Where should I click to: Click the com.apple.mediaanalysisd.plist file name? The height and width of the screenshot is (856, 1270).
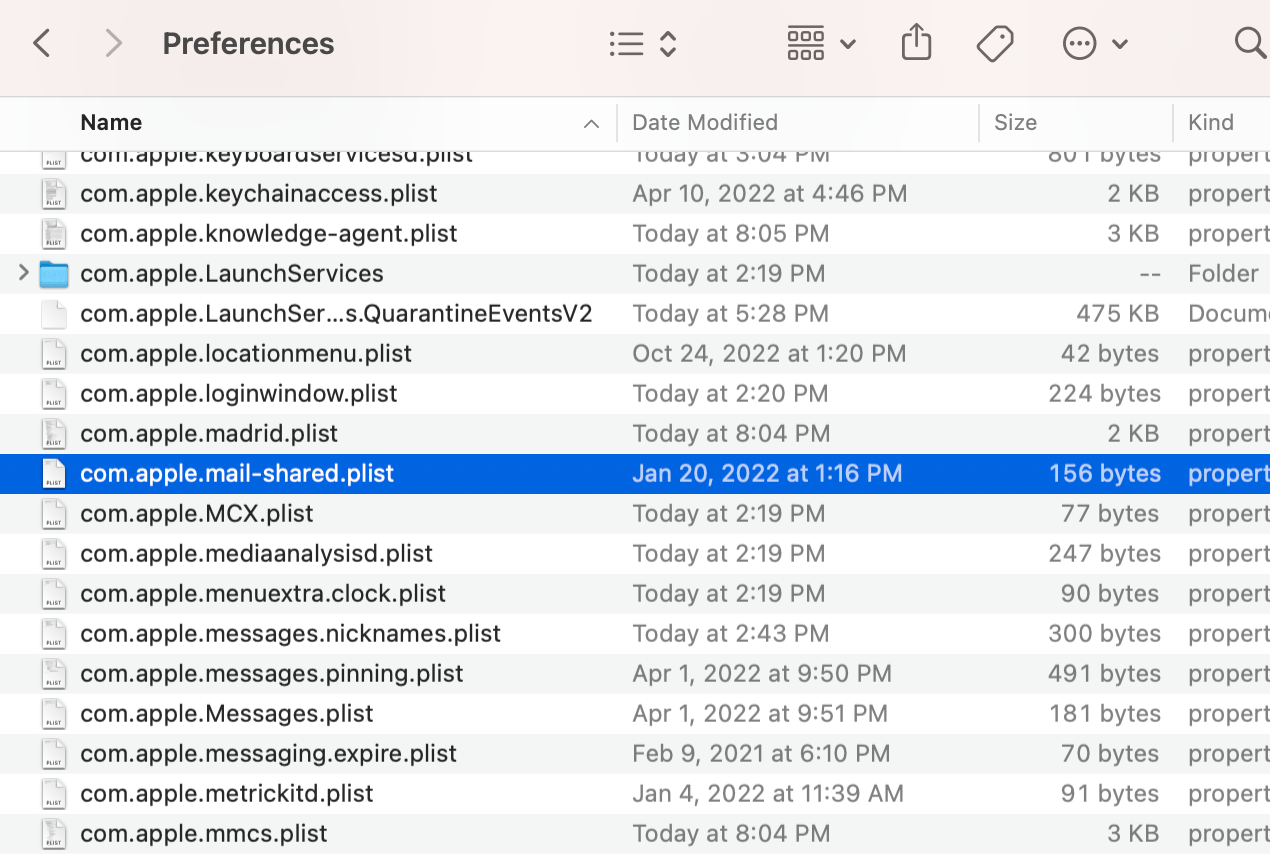click(257, 553)
